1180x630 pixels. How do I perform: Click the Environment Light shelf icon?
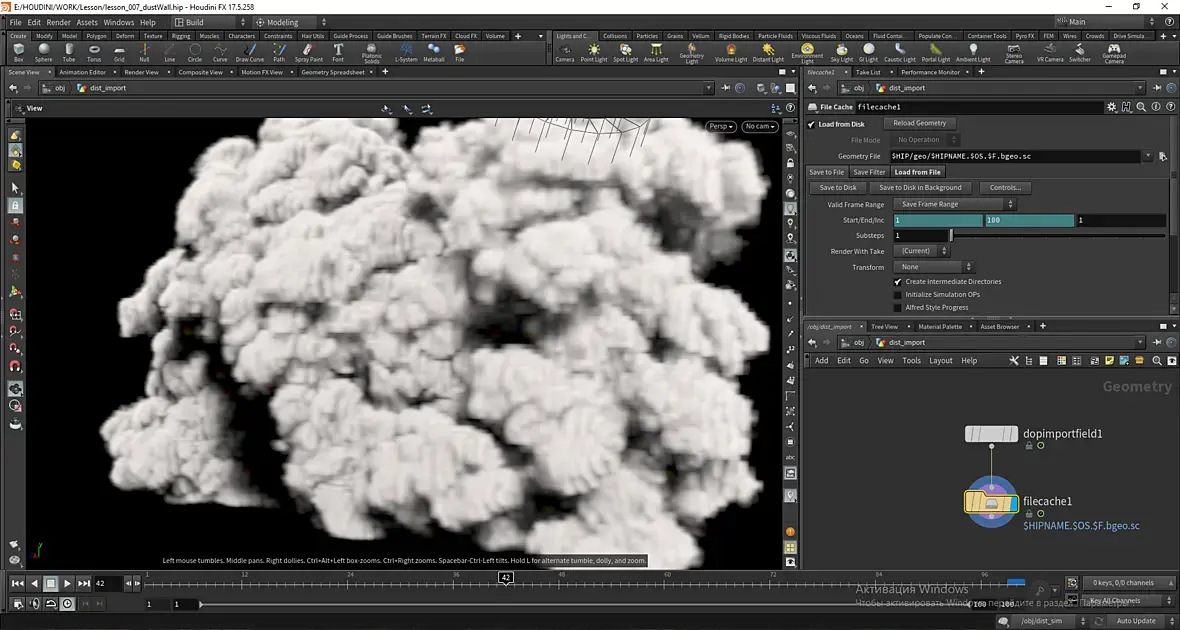pyautogui.click(x=807, y=52)
